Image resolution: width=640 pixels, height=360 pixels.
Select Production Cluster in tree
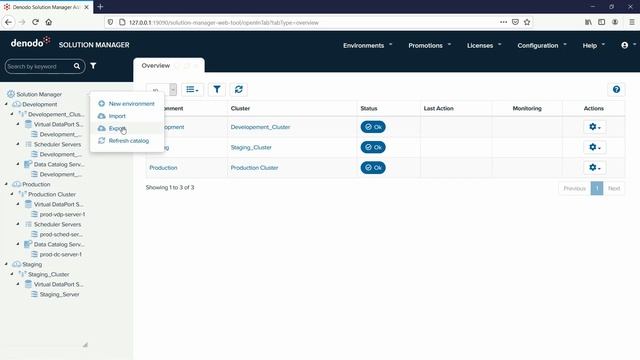52,194
